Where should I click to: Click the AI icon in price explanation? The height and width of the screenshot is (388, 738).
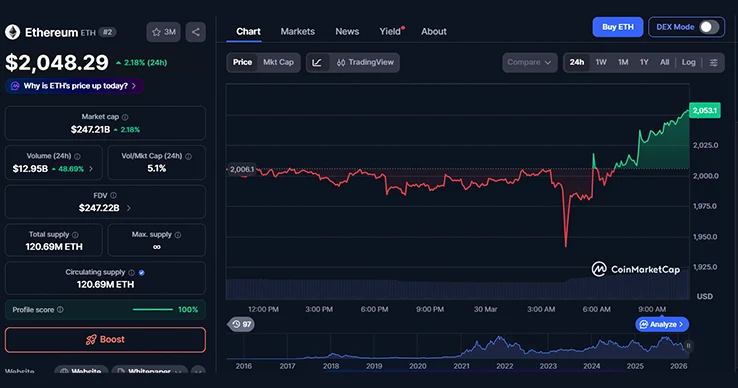click(15, 86)
